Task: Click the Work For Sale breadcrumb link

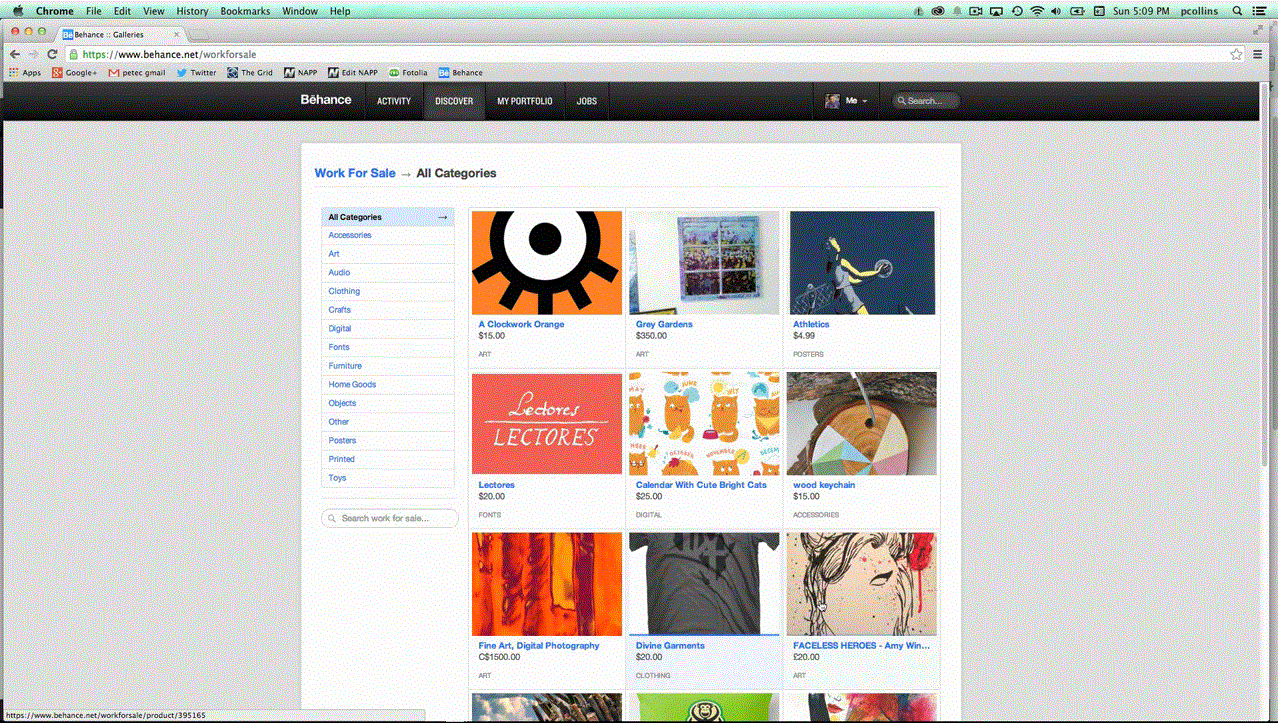Action: click(355, 173)
